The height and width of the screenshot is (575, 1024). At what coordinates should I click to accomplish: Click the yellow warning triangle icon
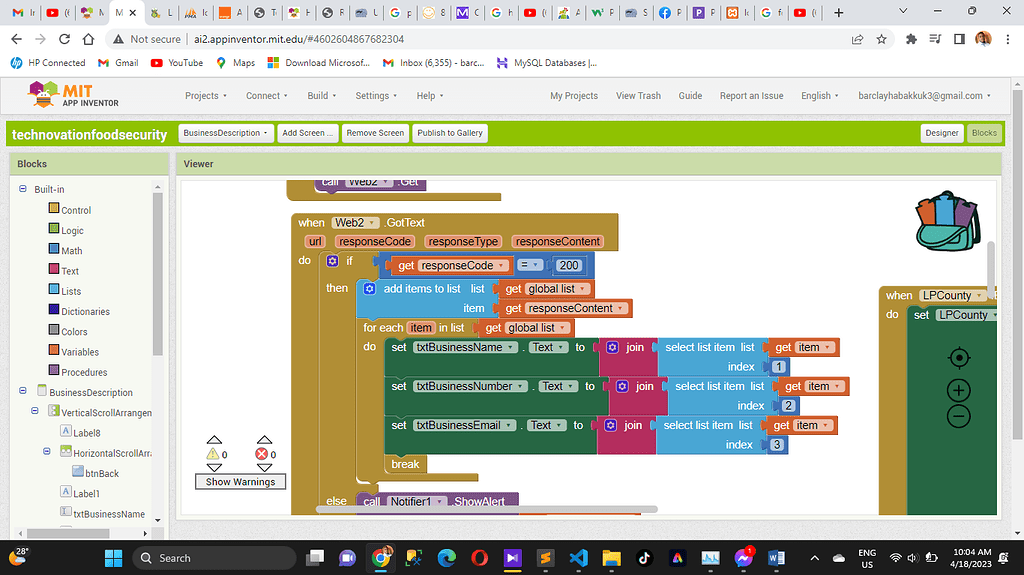[213, 453]
